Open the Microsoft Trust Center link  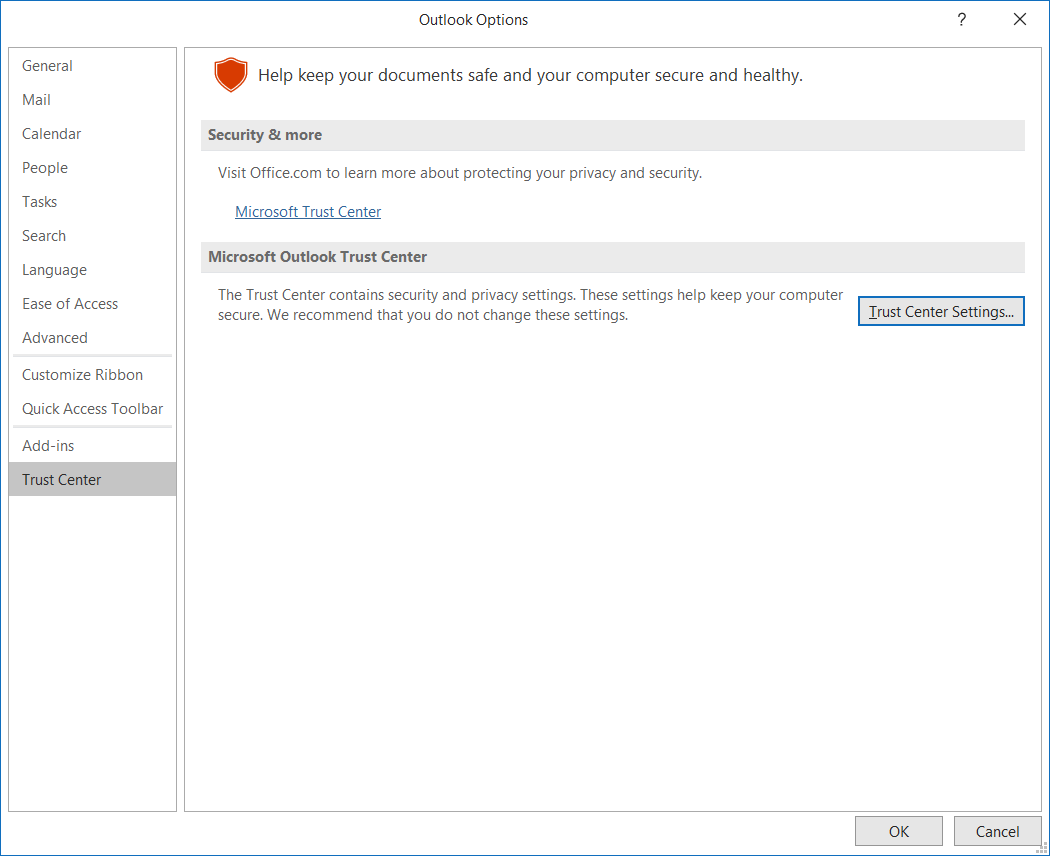(308, 212)
